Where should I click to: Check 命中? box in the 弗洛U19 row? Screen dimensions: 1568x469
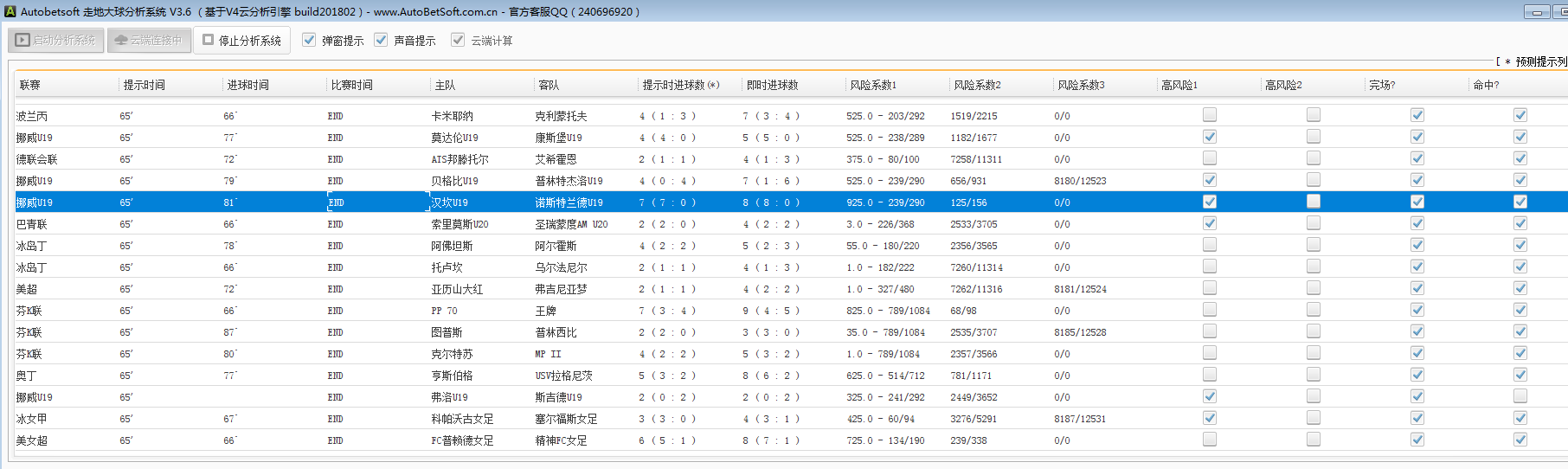[x=1520, y=396]
